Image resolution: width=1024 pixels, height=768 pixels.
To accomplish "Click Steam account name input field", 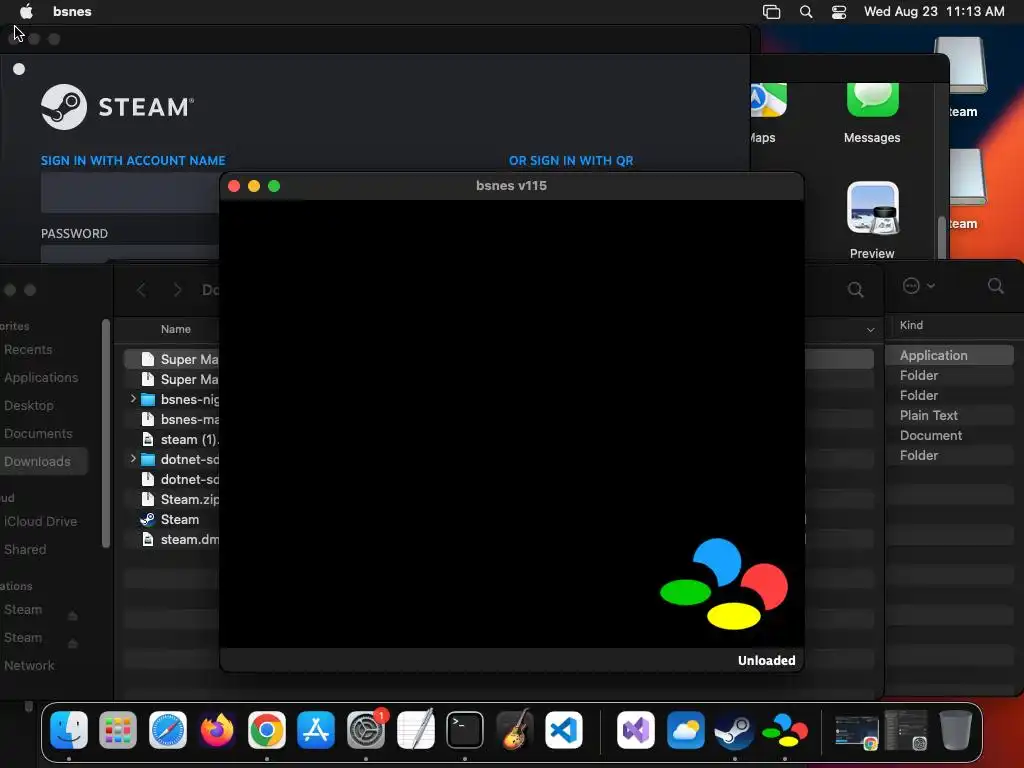I will (x=130, y=193).
